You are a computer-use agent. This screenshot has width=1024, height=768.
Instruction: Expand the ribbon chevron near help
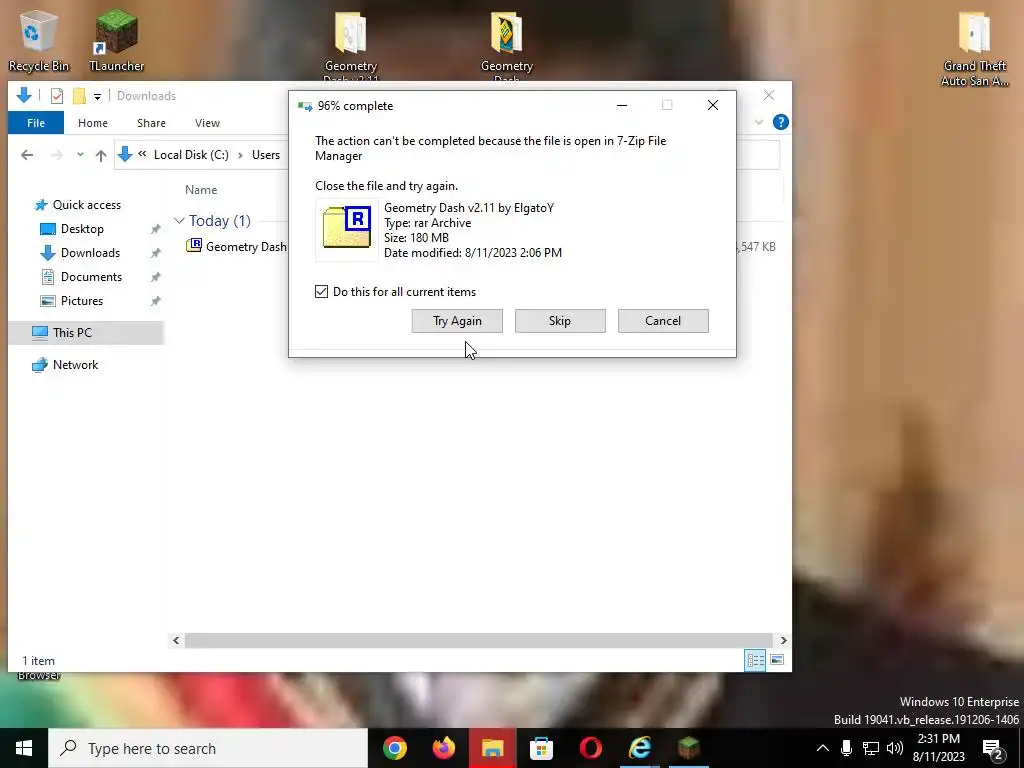[x=759, y=122]
